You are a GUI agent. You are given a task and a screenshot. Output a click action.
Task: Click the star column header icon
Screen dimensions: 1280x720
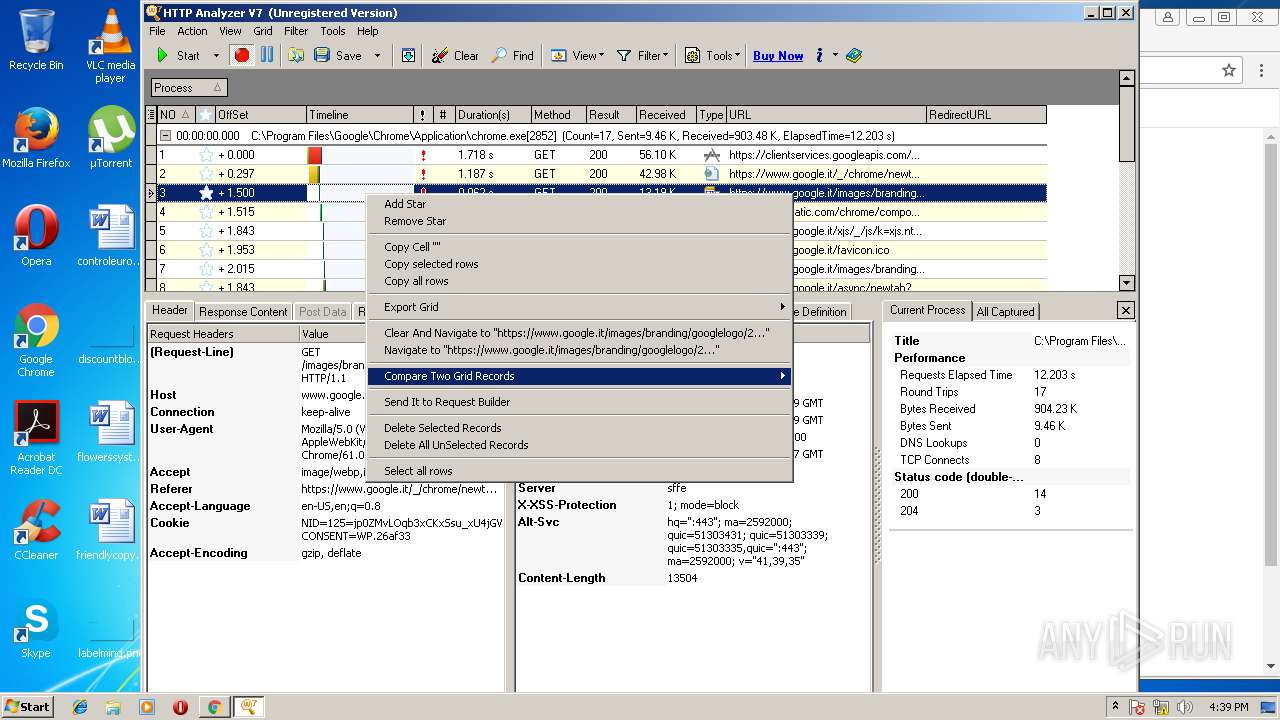tap(205, 115)
